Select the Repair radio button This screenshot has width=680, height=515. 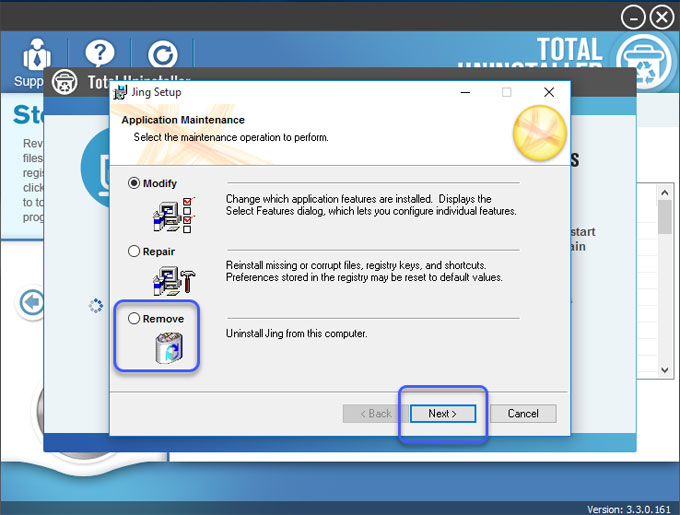pos(134,251)
